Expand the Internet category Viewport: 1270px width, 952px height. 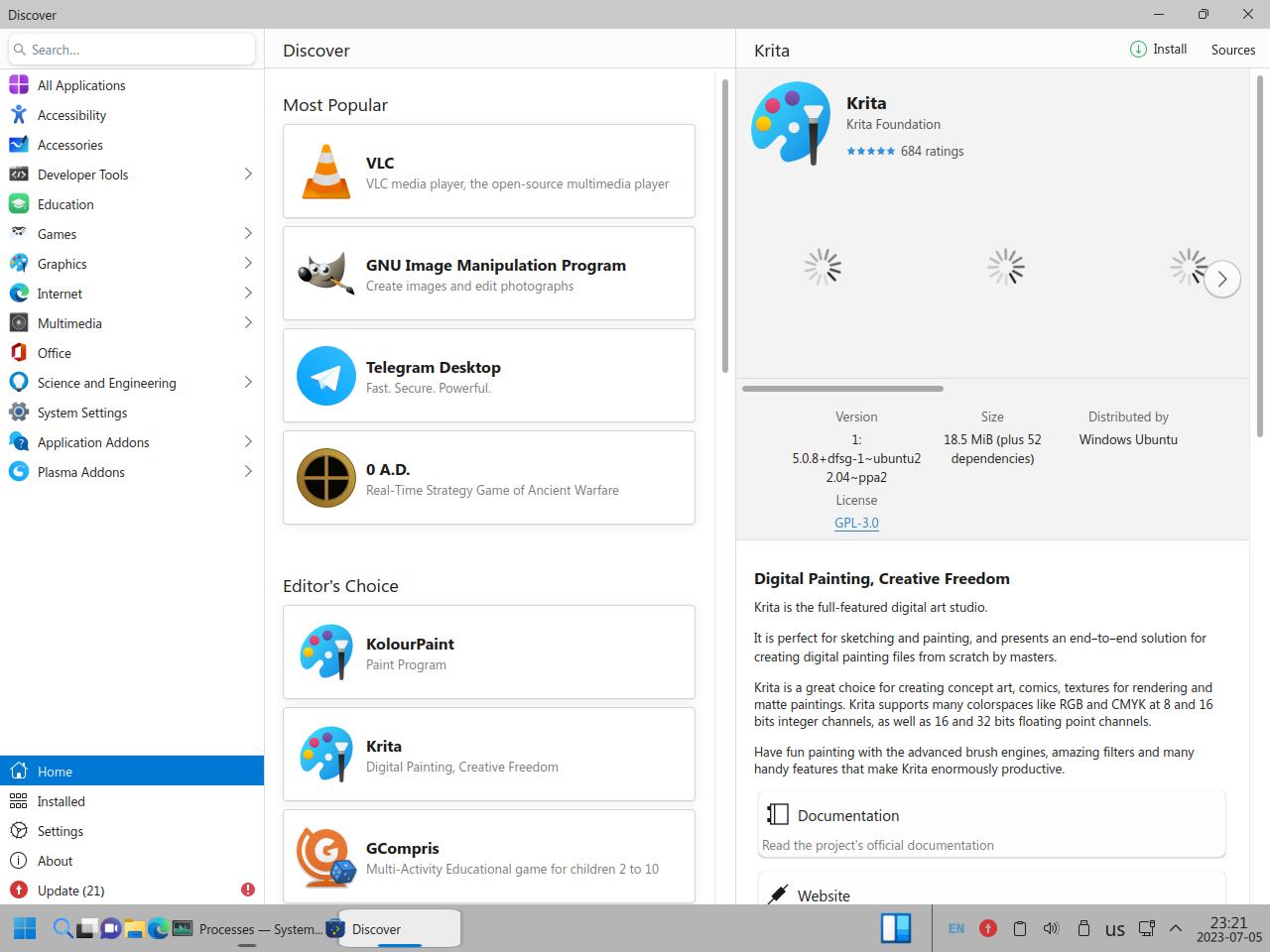point(248,294)
